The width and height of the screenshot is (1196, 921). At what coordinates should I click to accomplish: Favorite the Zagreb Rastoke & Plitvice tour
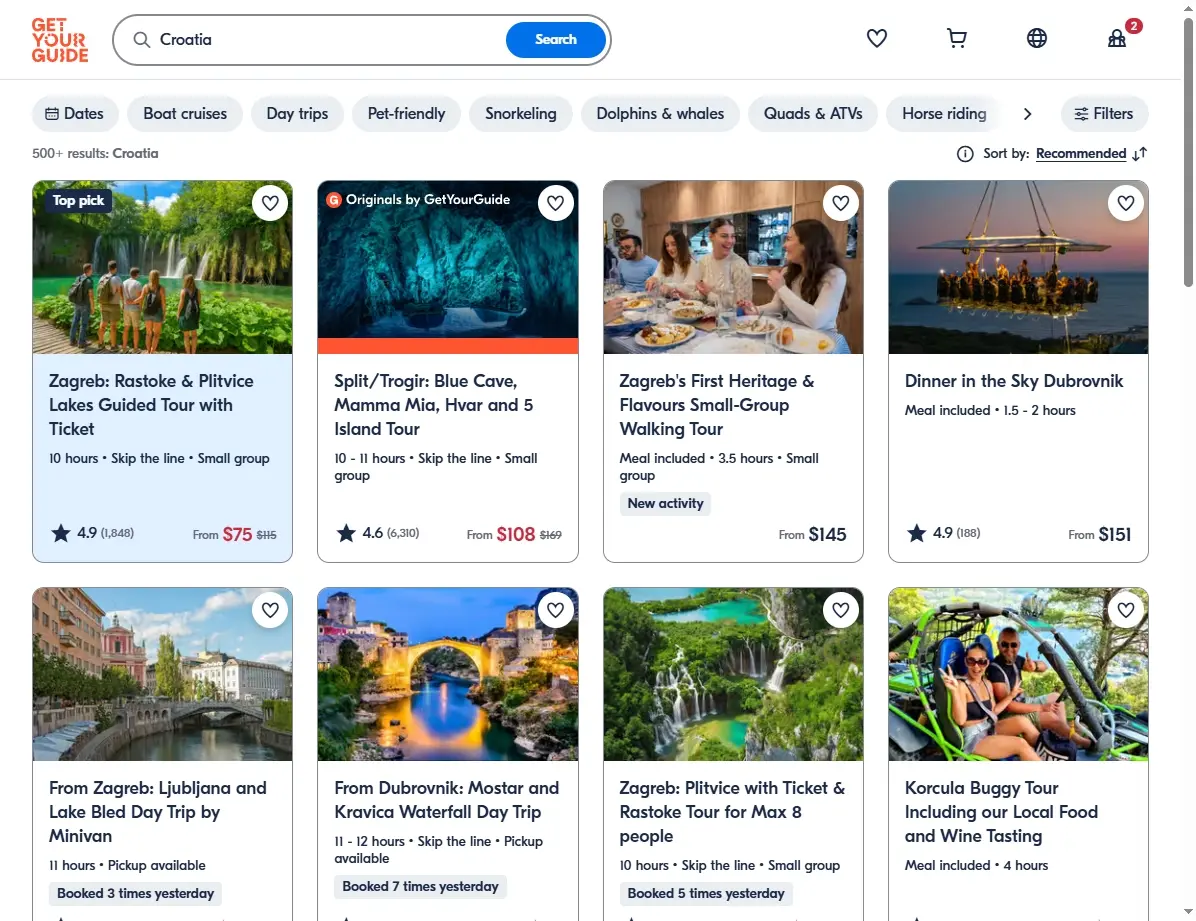pos(270,203)
